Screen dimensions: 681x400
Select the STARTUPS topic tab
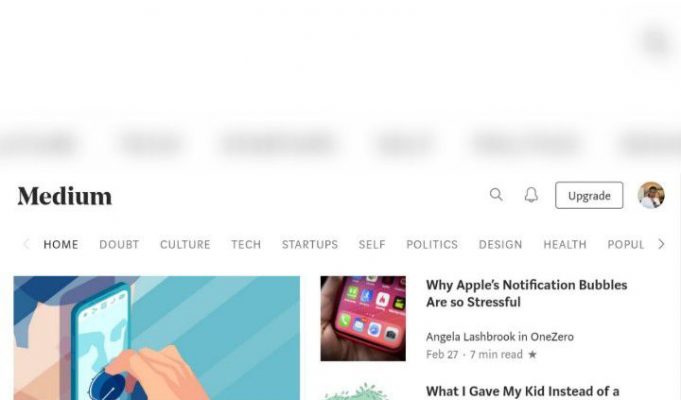310,245
